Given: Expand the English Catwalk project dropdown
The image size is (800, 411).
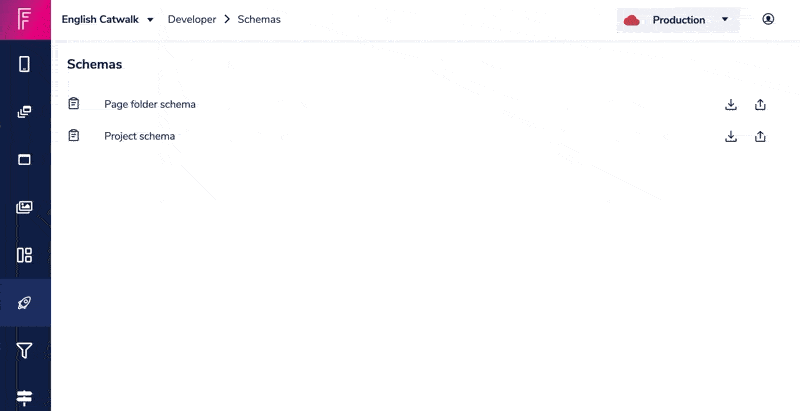Looking at the screenshot, I should [108, 19].
